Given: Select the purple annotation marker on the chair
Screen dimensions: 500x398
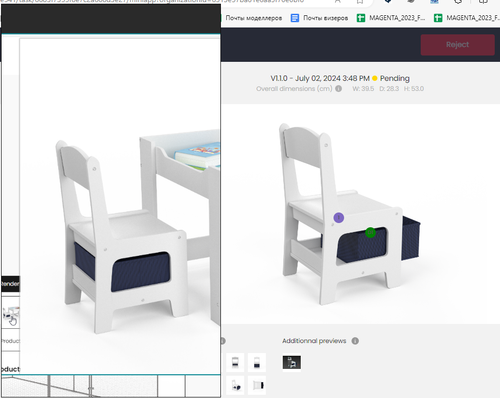Looking at the screenshot, I should pyautogui.click(x=339, y=218).
